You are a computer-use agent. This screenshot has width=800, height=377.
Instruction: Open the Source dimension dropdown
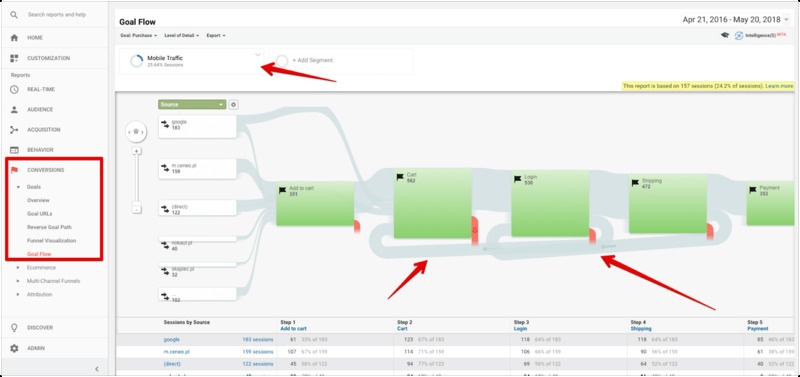[x=192, y=105]
